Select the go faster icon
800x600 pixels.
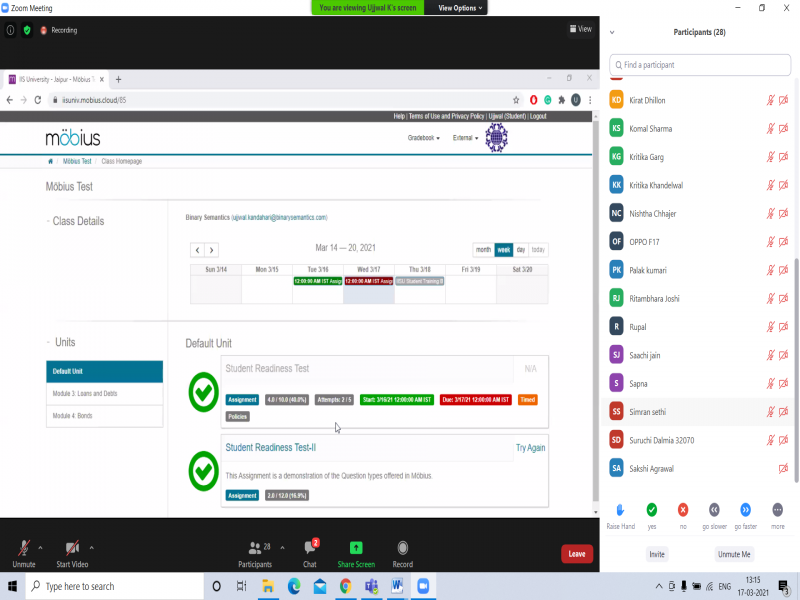click(x=745, y=510)
